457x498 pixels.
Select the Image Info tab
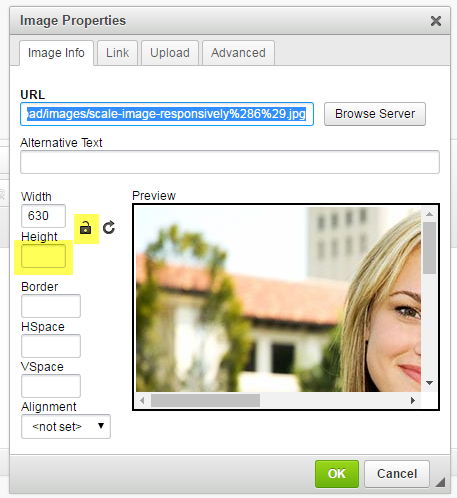pyautogui.click(x=56, y=53)
